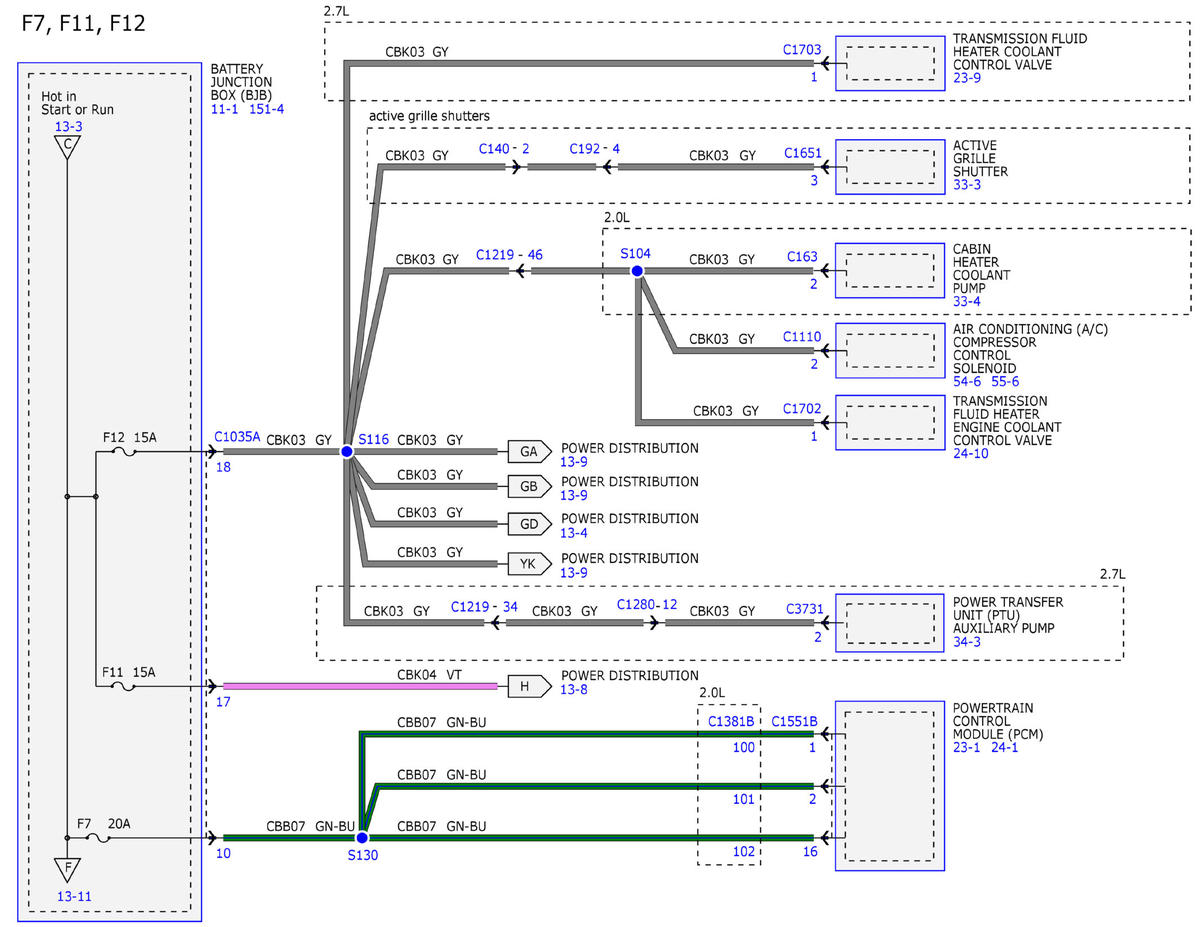
Task: Open the 13-11 page reference
Action: coord(74,896)
